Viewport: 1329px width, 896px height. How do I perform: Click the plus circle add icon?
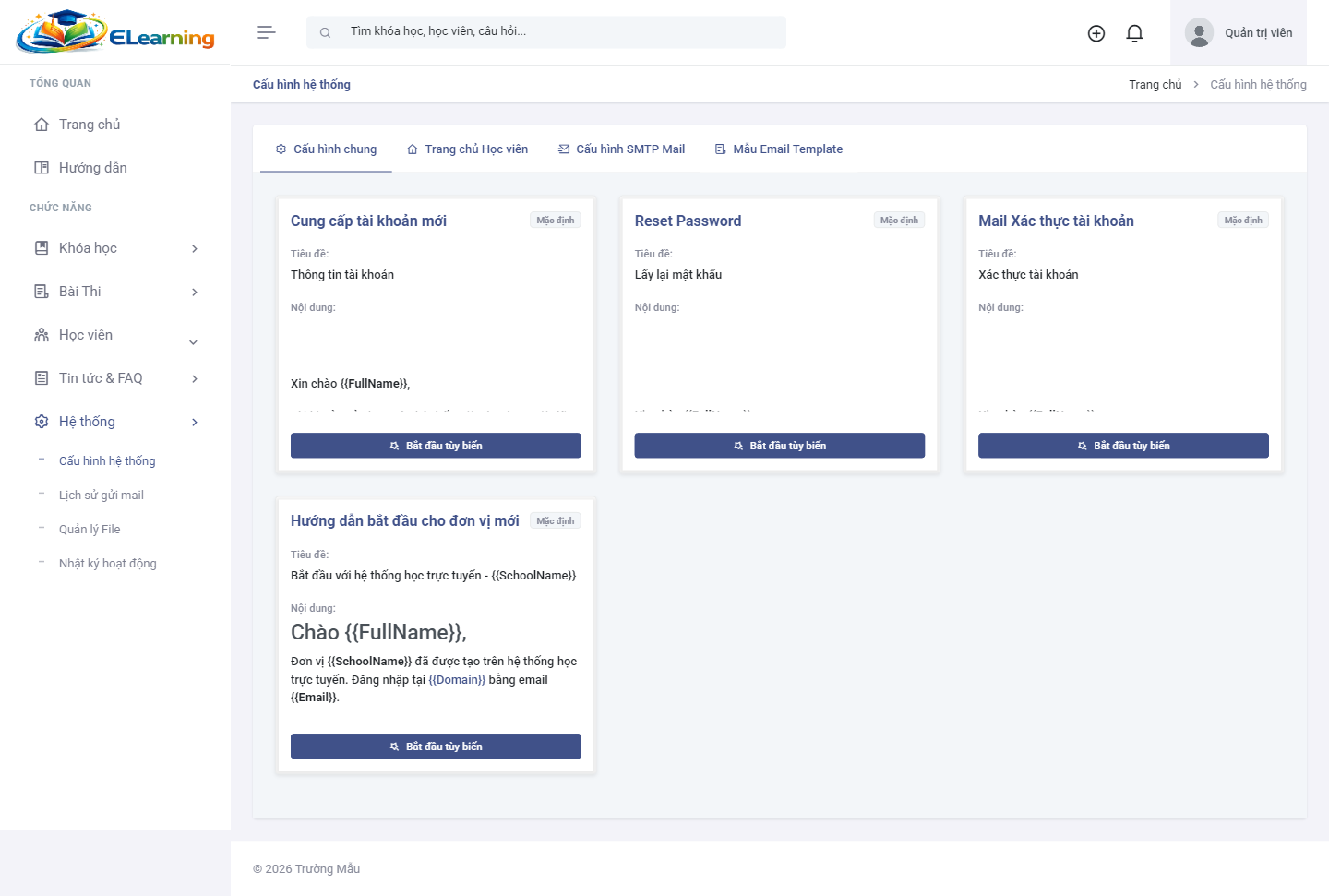pyautogui.click(x=1096, y=33)
